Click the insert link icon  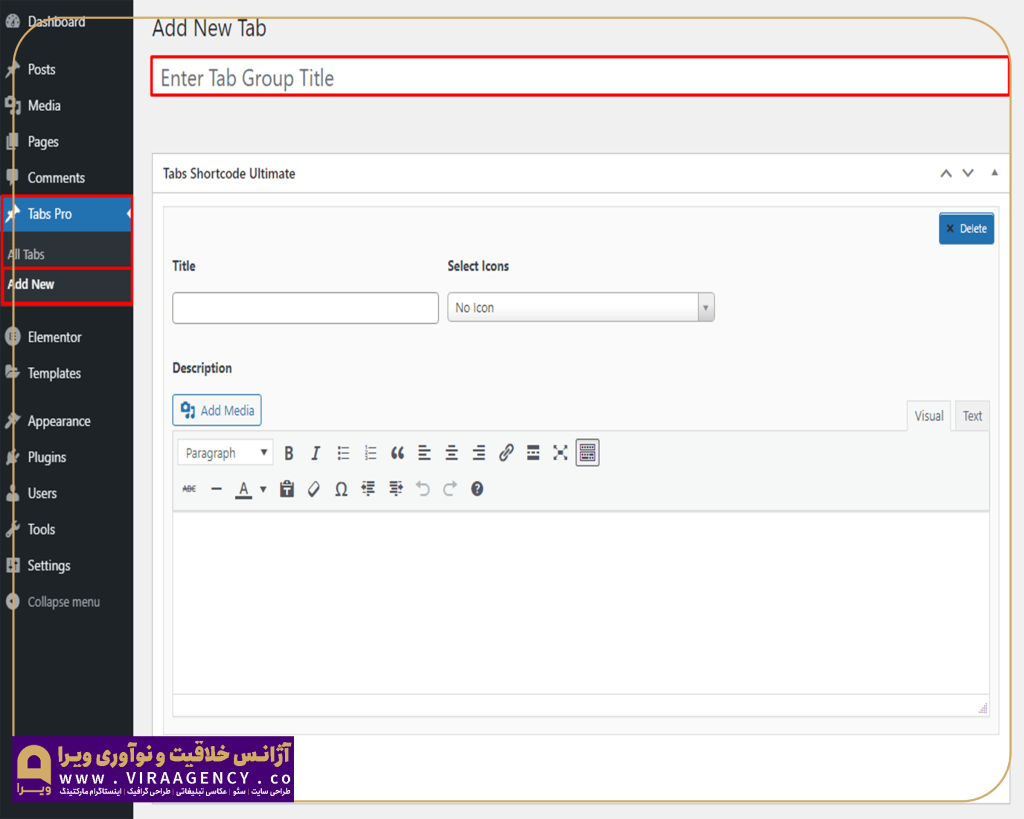tap(506, 453)
